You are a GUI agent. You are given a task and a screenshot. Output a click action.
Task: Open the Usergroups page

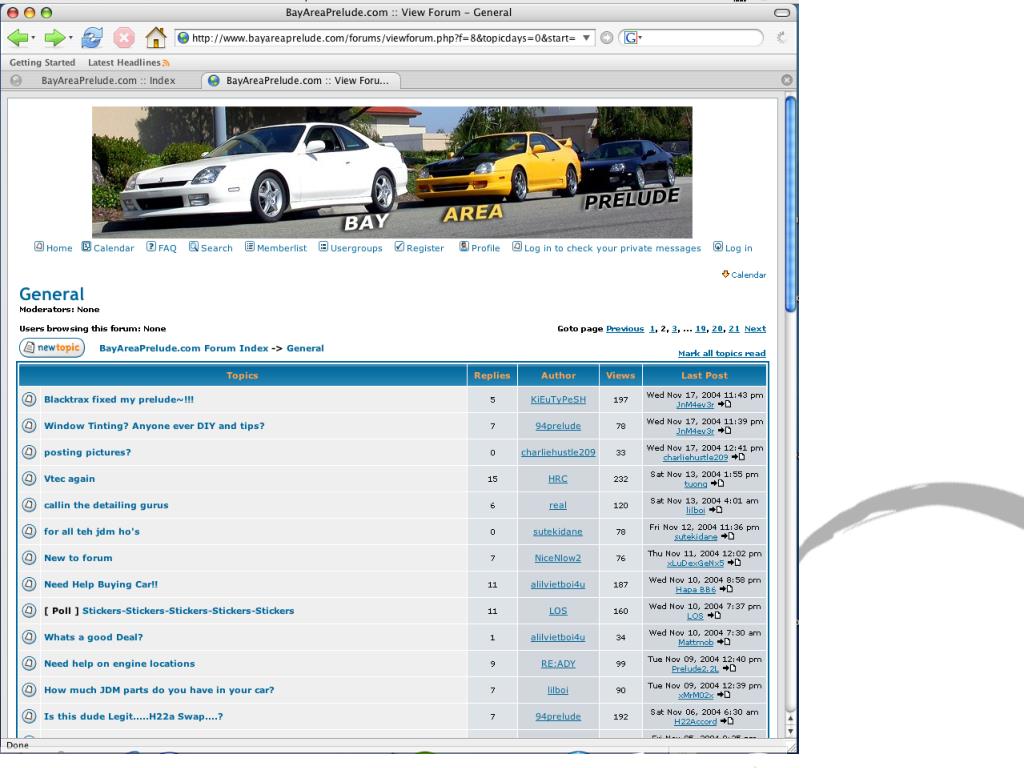(350, 248)
